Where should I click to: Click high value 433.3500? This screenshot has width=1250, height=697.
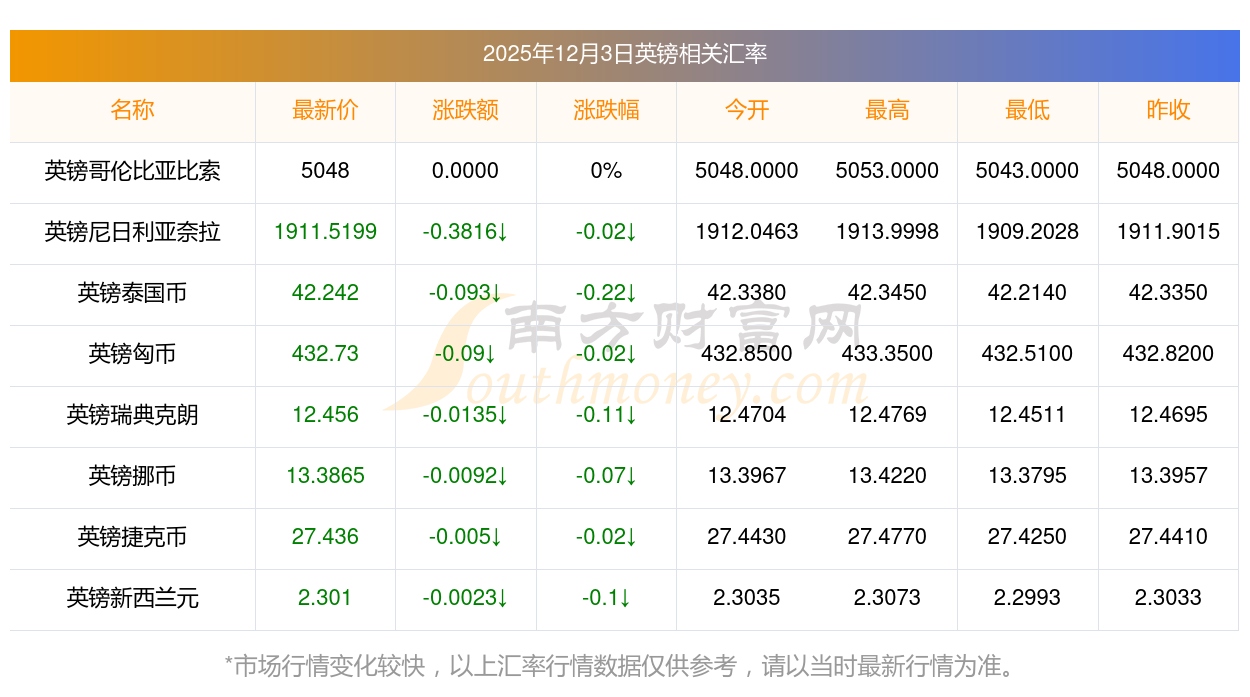(887, 354)
